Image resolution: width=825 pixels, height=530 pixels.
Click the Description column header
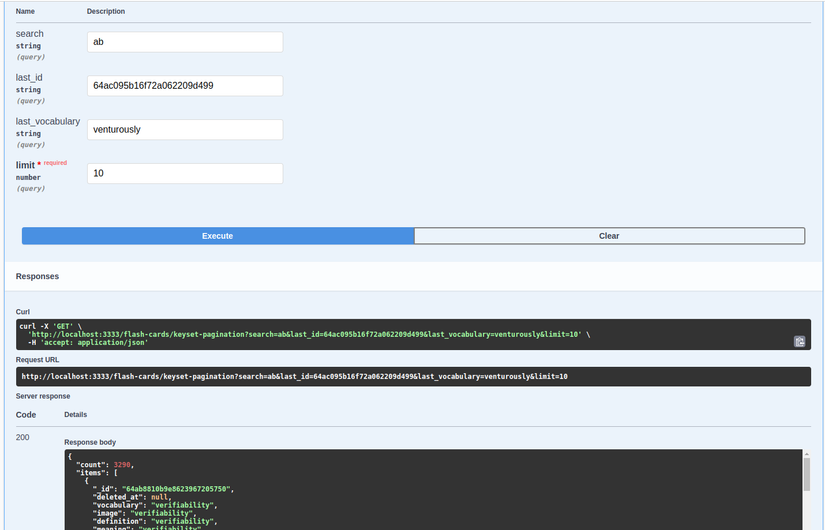pyautogui.click(x=106, y=11)
